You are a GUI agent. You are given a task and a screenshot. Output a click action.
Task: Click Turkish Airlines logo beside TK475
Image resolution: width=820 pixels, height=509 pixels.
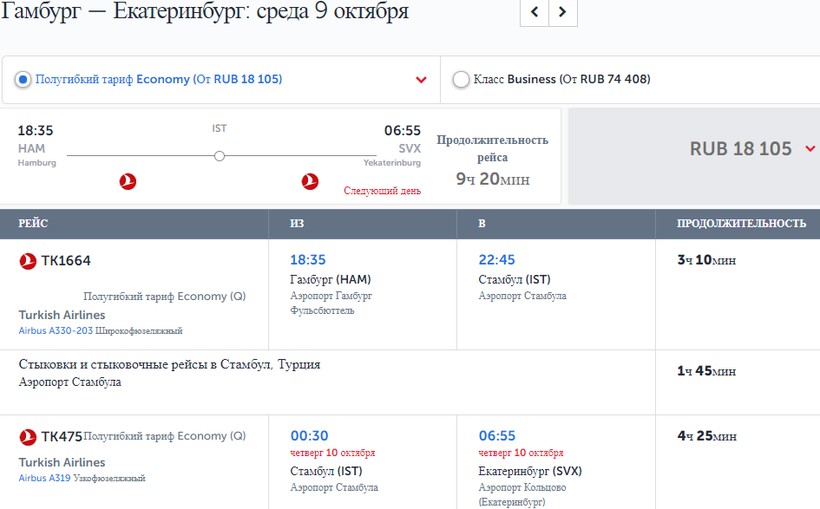click(28, 437)
